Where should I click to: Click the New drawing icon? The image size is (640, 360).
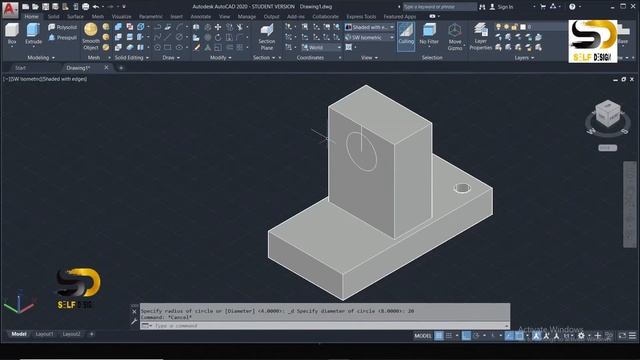[25, 7]
